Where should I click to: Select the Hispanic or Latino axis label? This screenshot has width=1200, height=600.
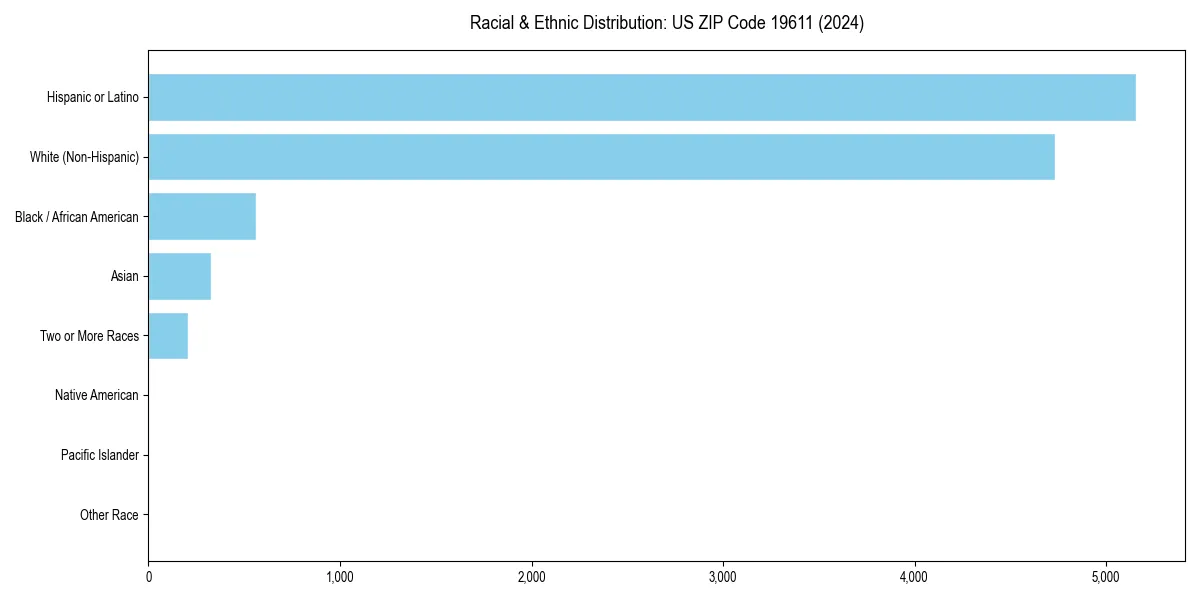pos(91,97)
